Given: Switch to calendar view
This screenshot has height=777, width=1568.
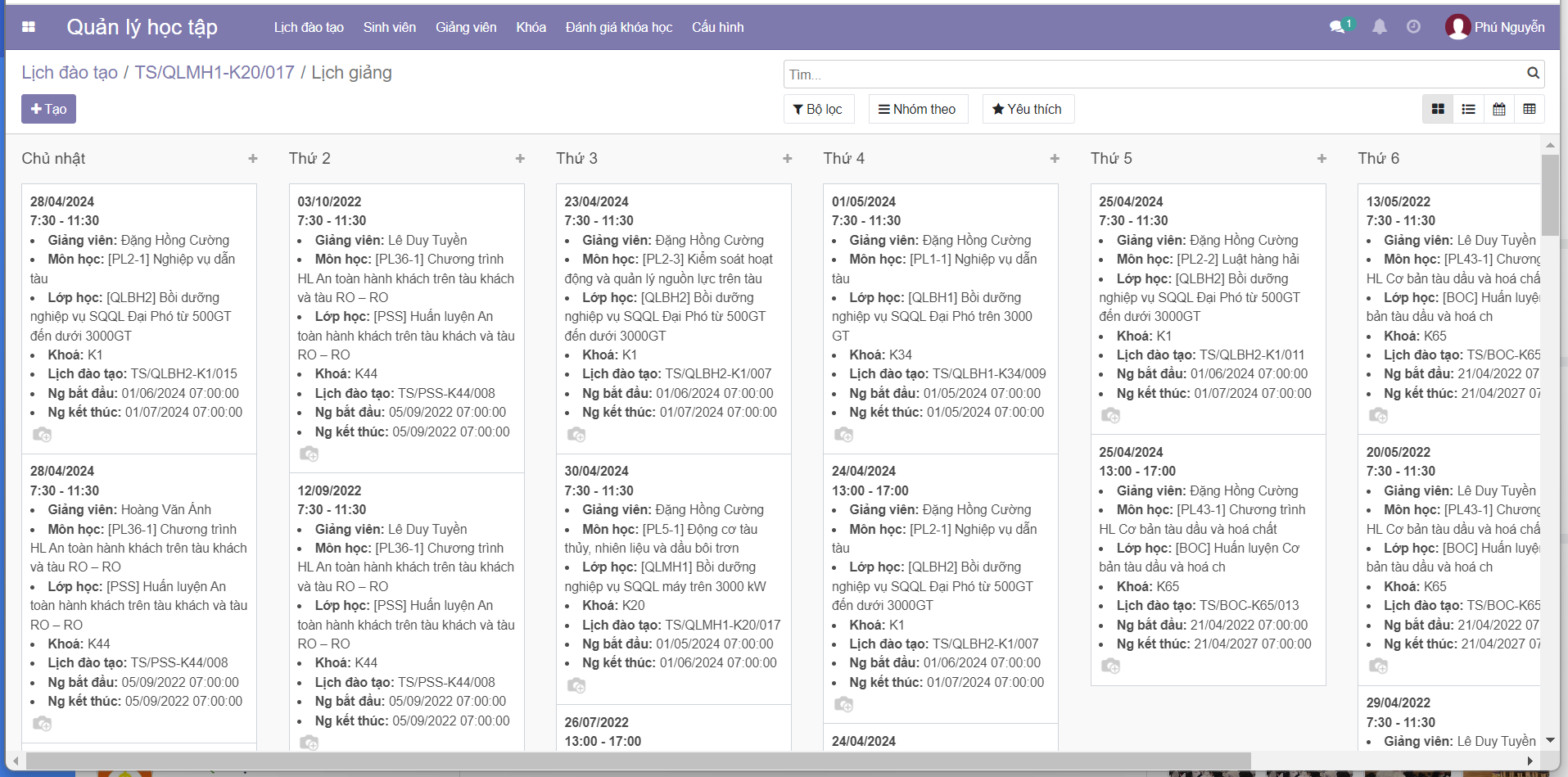Looking at the screenshot, I should click(1499, 109).
